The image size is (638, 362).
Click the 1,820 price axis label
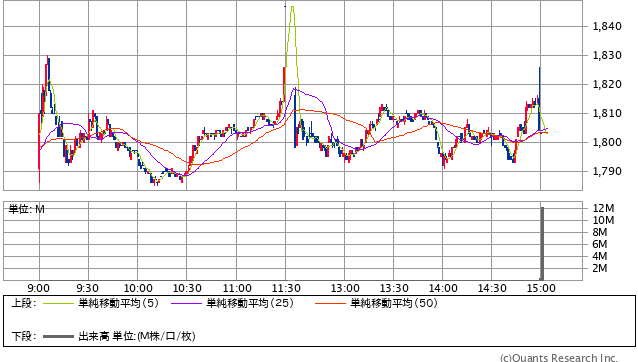pos(607,85)
